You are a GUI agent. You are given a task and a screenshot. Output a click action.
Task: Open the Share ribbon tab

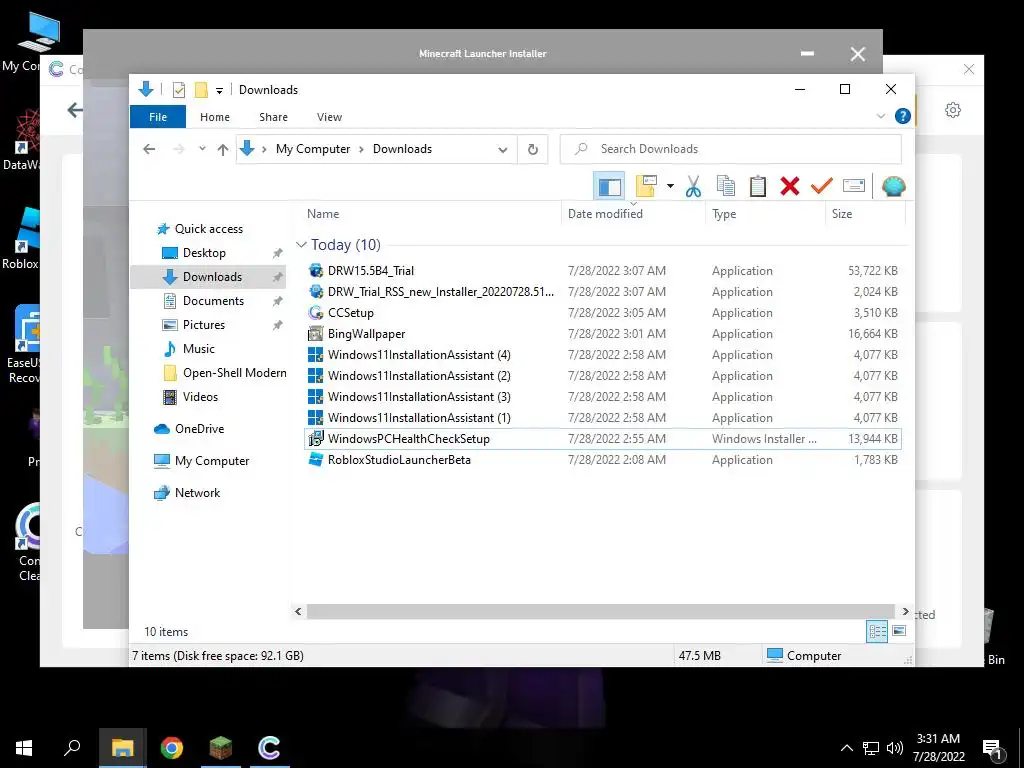click(x=273, y=117)
